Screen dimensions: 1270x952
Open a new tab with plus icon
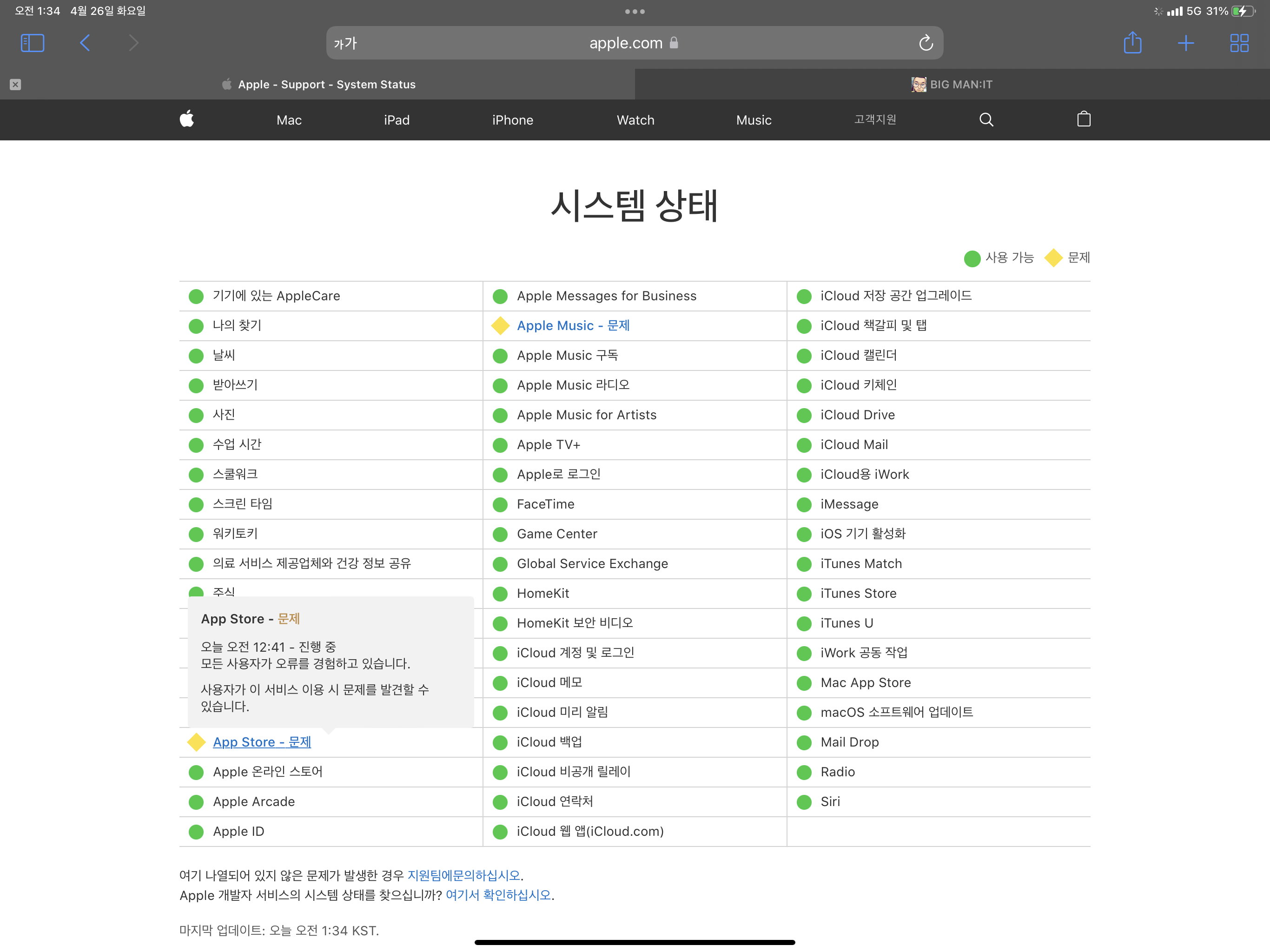click(1185, 43)
